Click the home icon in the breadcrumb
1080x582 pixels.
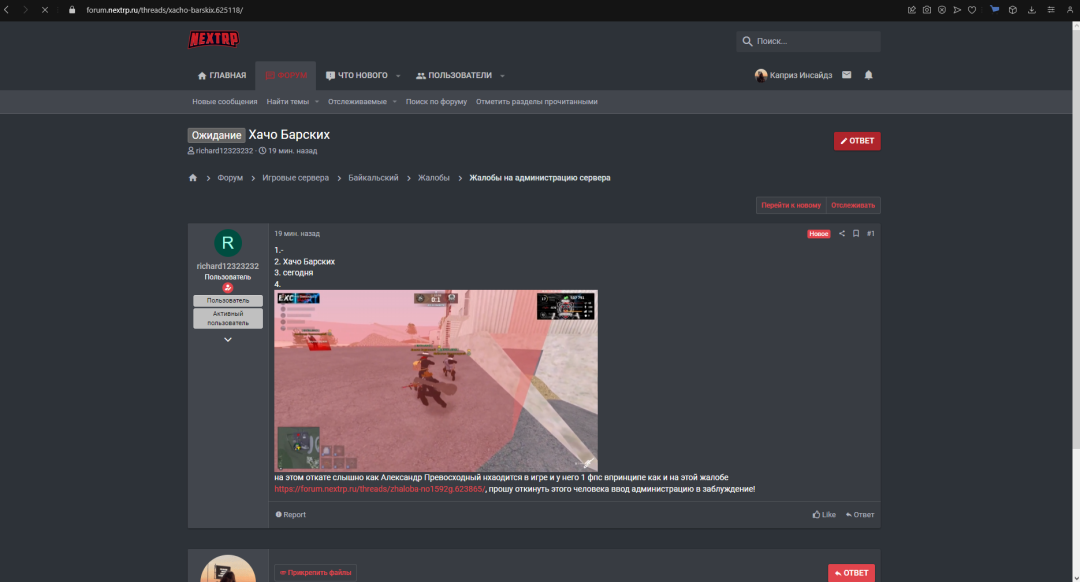(x=193, y=178)
